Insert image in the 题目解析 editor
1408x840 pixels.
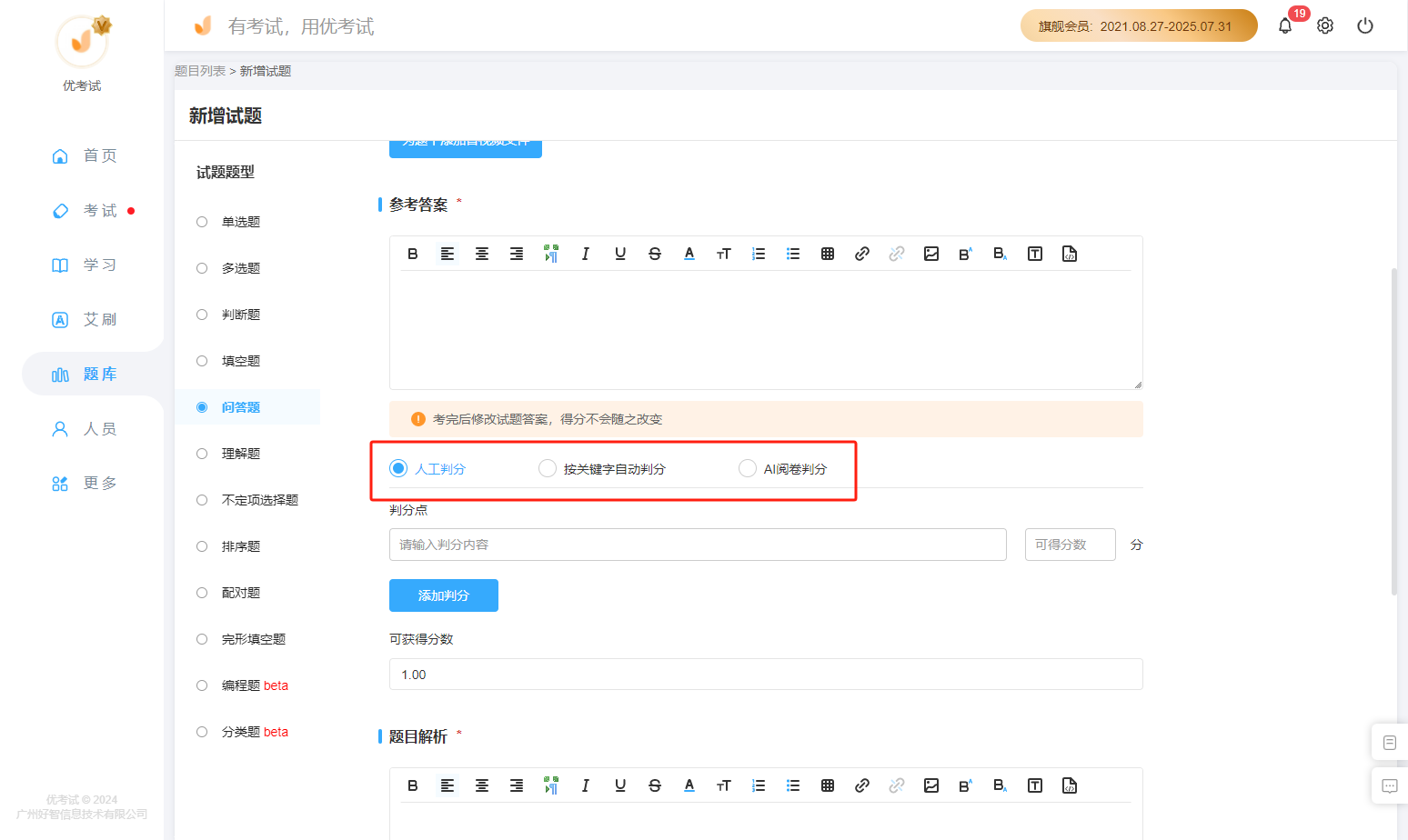(x=931, y=785)
